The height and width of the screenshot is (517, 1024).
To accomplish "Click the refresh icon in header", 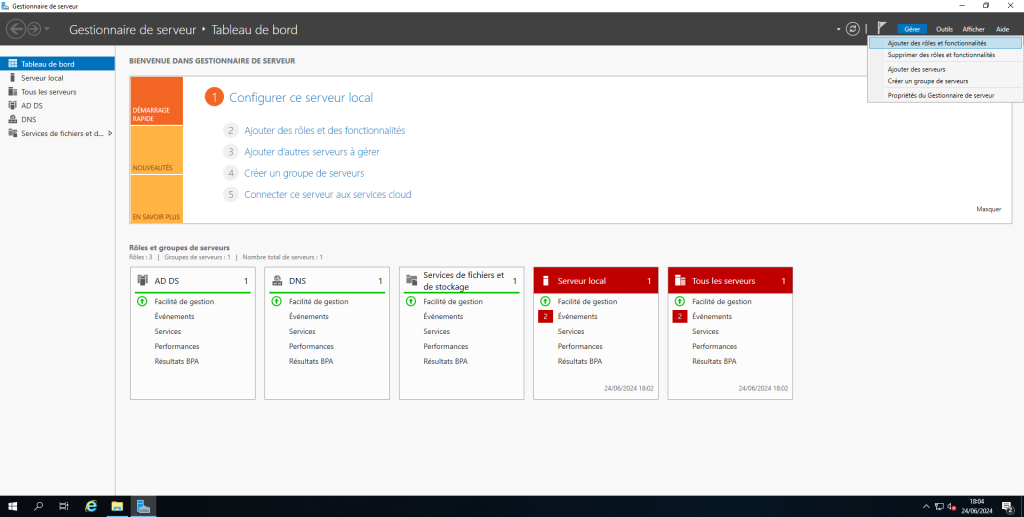I will click(852, 29).
